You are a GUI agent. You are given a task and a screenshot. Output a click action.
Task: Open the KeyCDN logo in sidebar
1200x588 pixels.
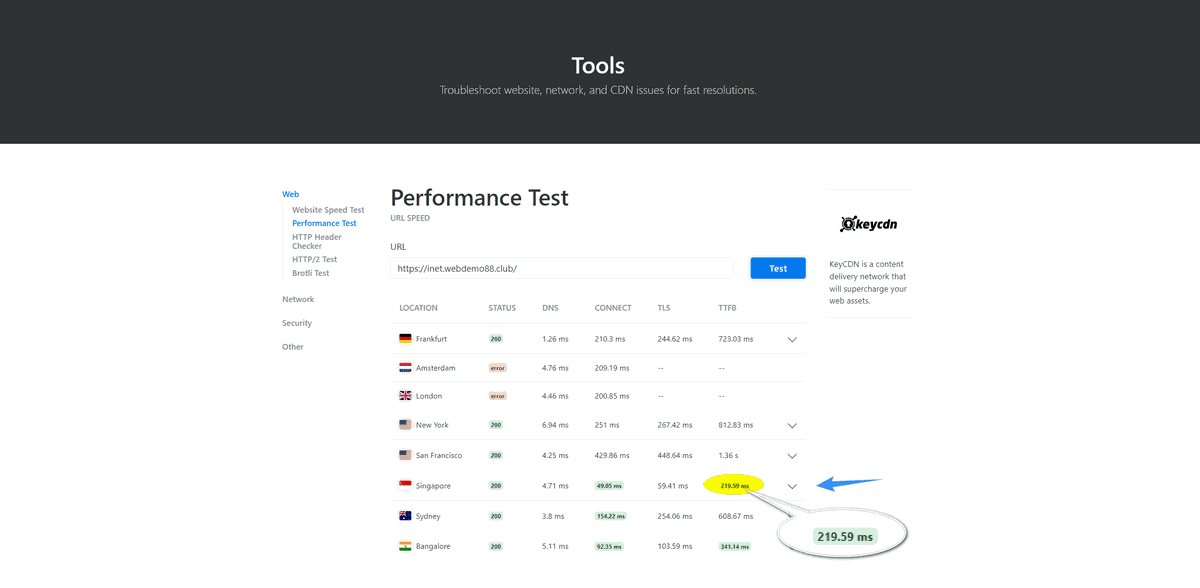pyautogui.click(x=868, y=224)
